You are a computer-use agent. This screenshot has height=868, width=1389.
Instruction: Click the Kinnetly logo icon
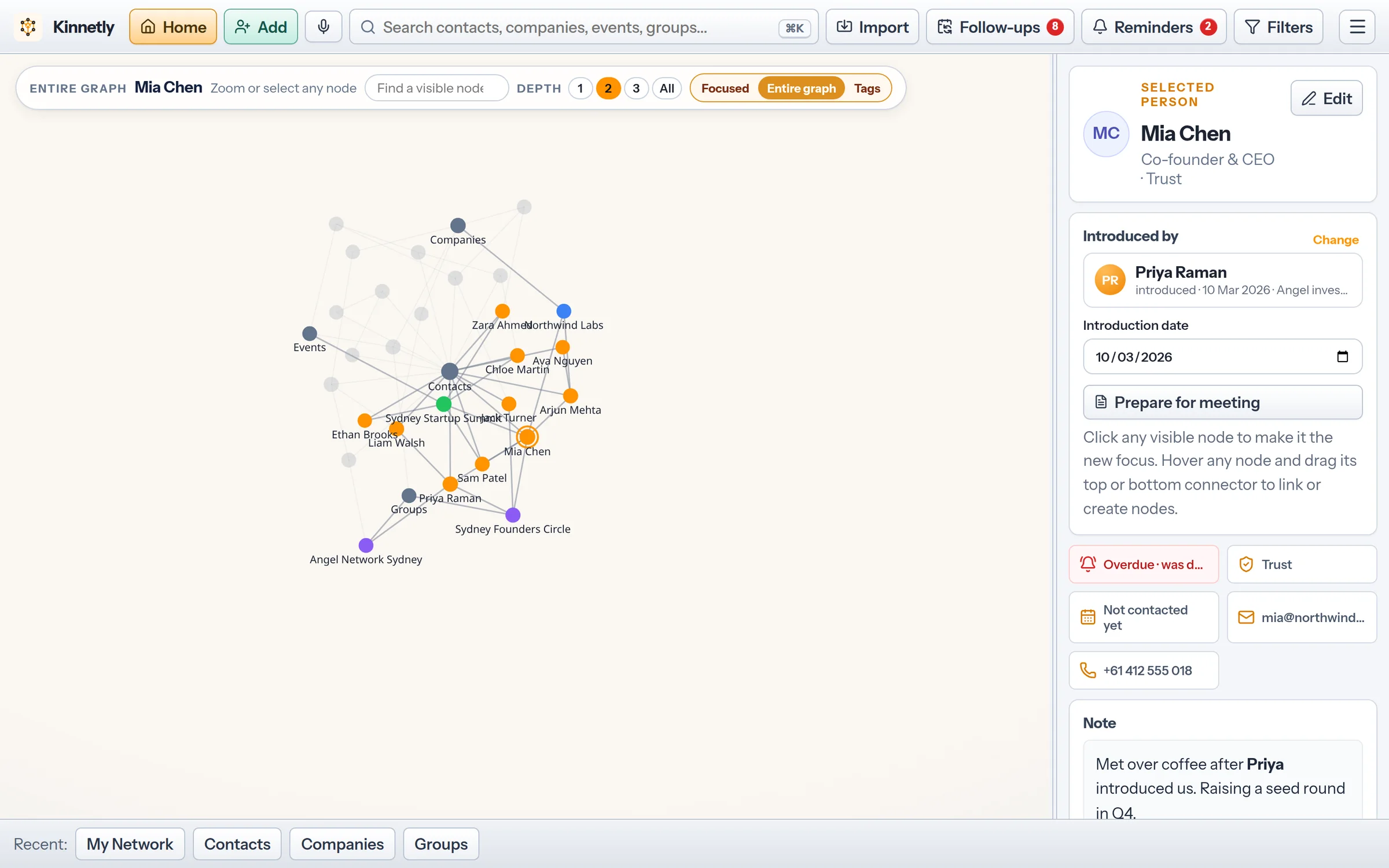tap(28, 27)
